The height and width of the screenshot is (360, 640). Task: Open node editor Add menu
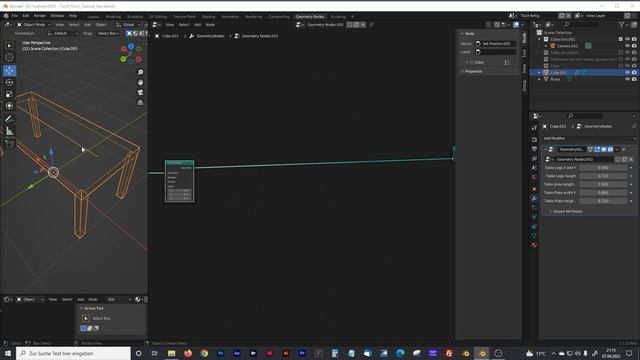click(198, 25)
